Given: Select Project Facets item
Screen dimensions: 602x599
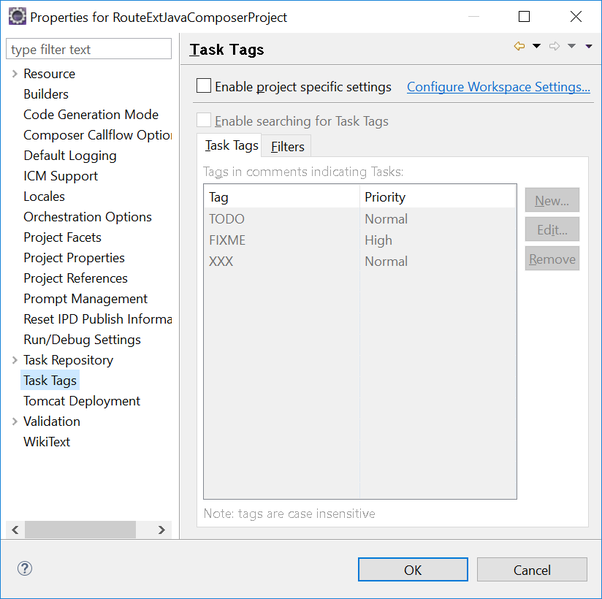Looking at the screenshot, I should click(x=62, y=237).
